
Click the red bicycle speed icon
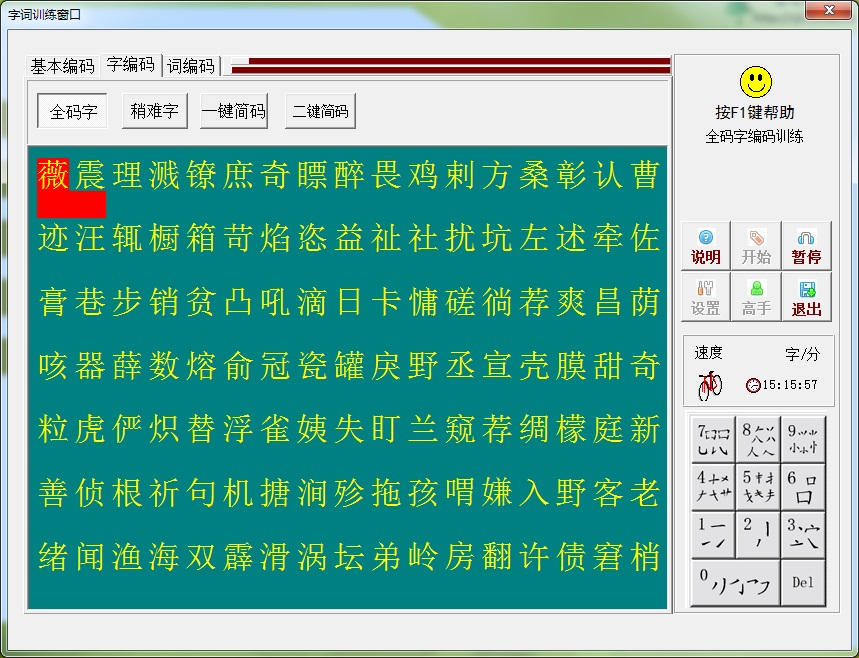click(x=710, y=385)
